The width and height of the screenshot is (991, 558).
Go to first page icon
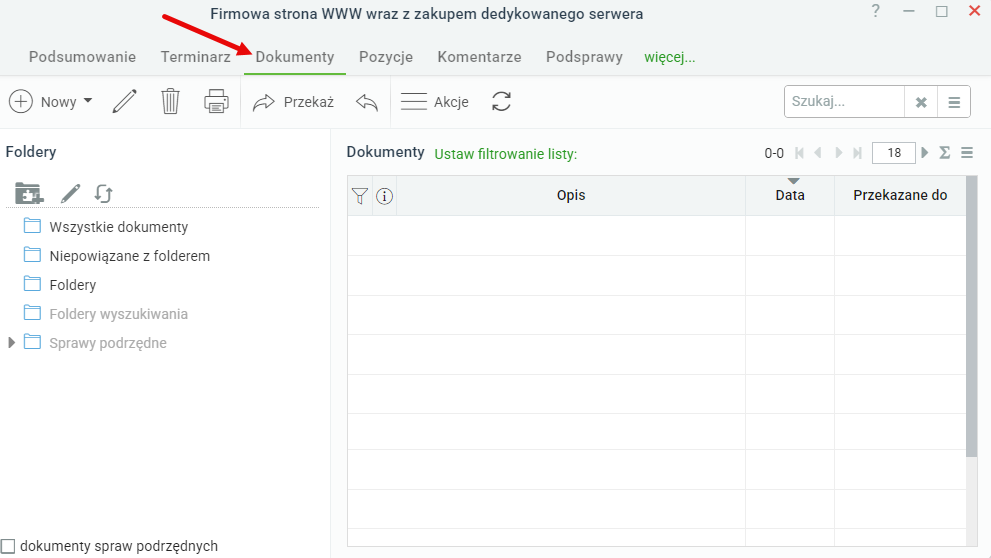click(799, 153)
